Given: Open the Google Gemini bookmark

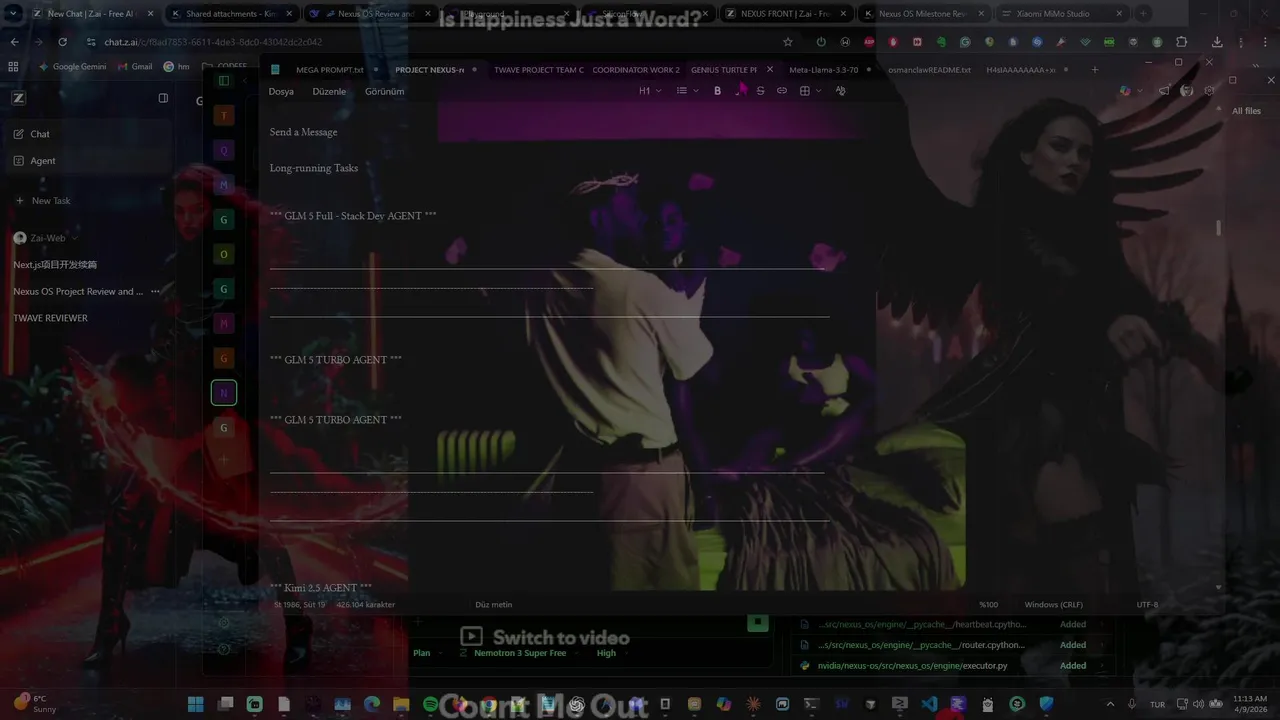Looking at the screenshot, I should pyautogui.click(x=72, y=67).
